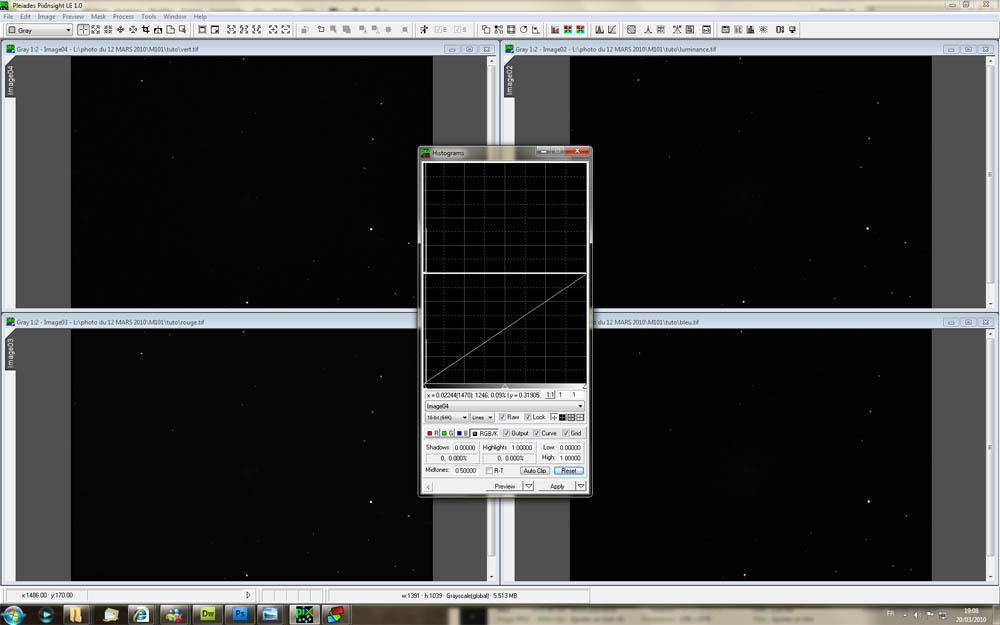Toggle the Raw checkbox

[503, 417]
